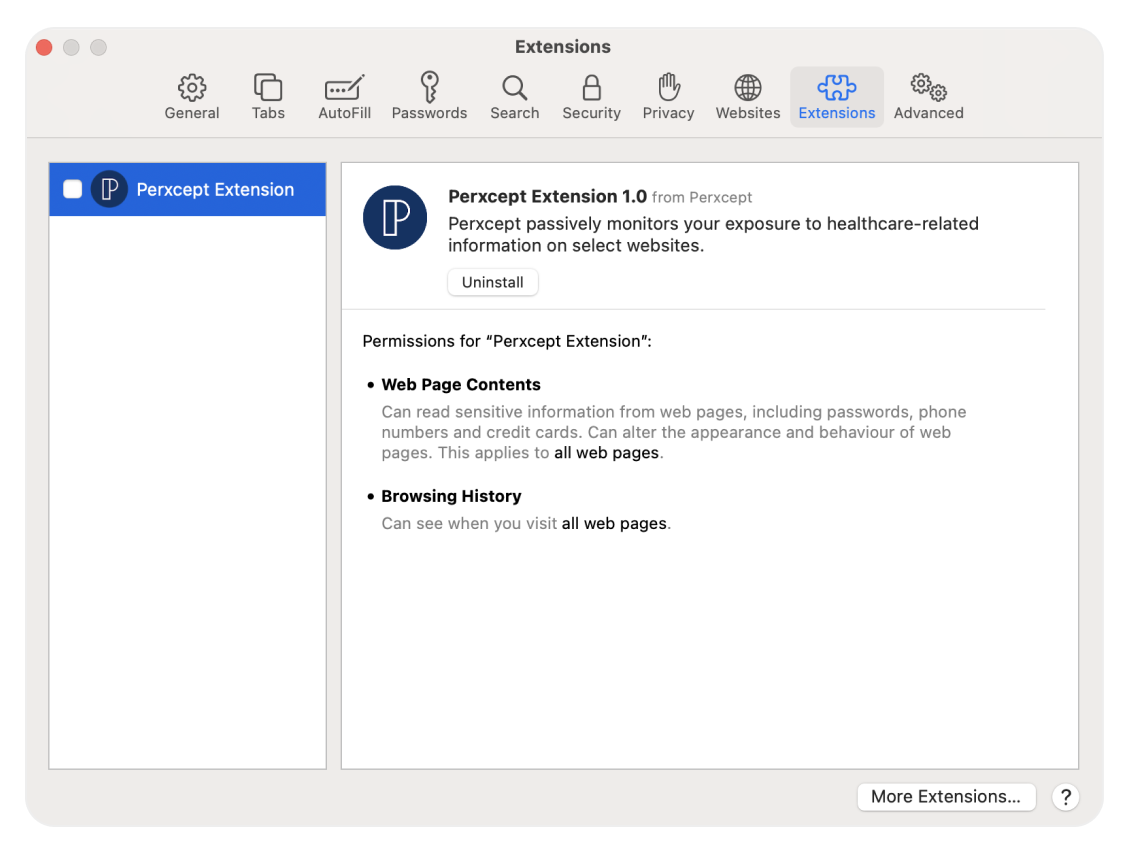Viewport: 1136px width, 857px height.
Task: Click the large Perxcept logo in details
Action: 395,217
